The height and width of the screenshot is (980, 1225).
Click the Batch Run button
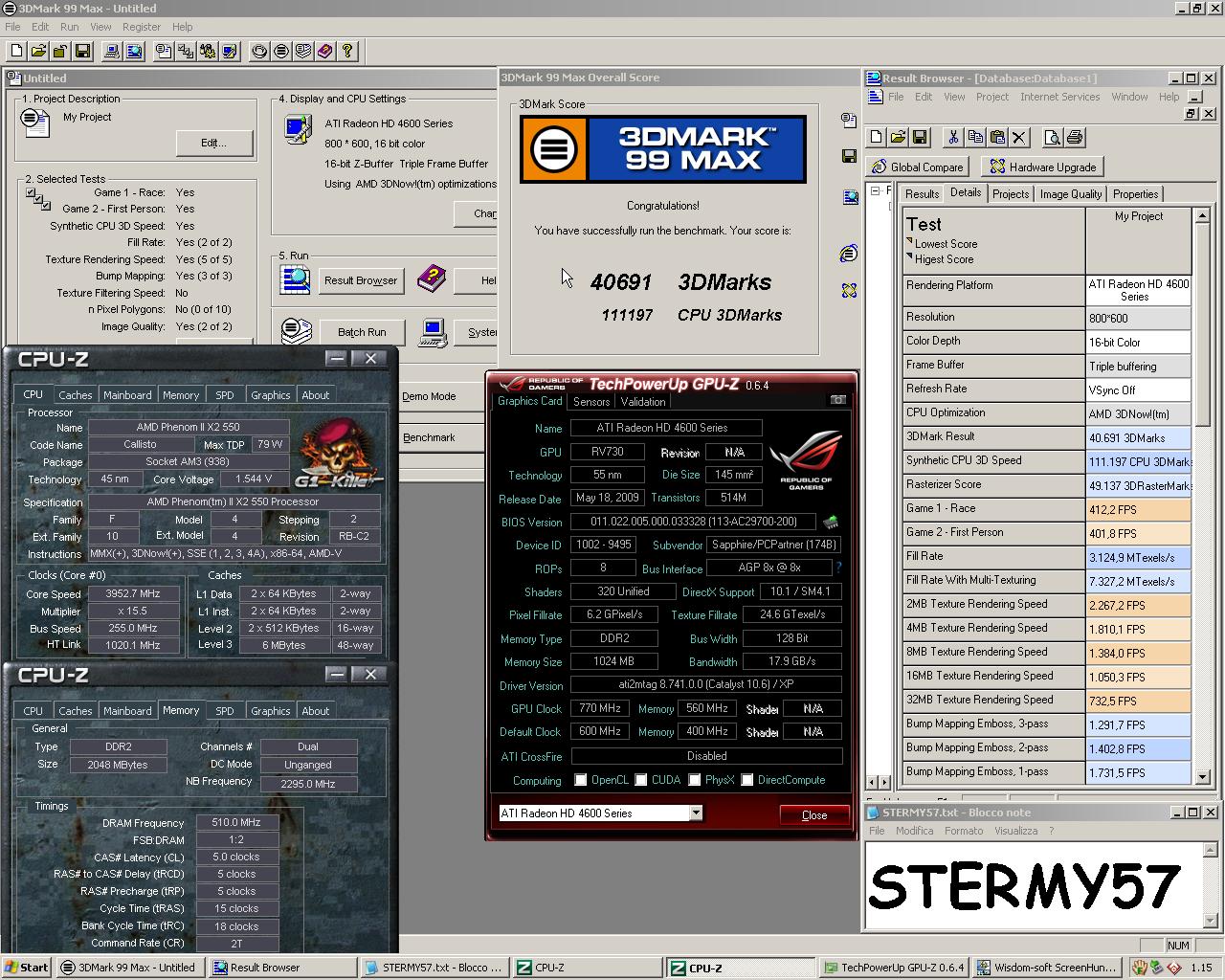pyautogui.click(x=362, y=332)
